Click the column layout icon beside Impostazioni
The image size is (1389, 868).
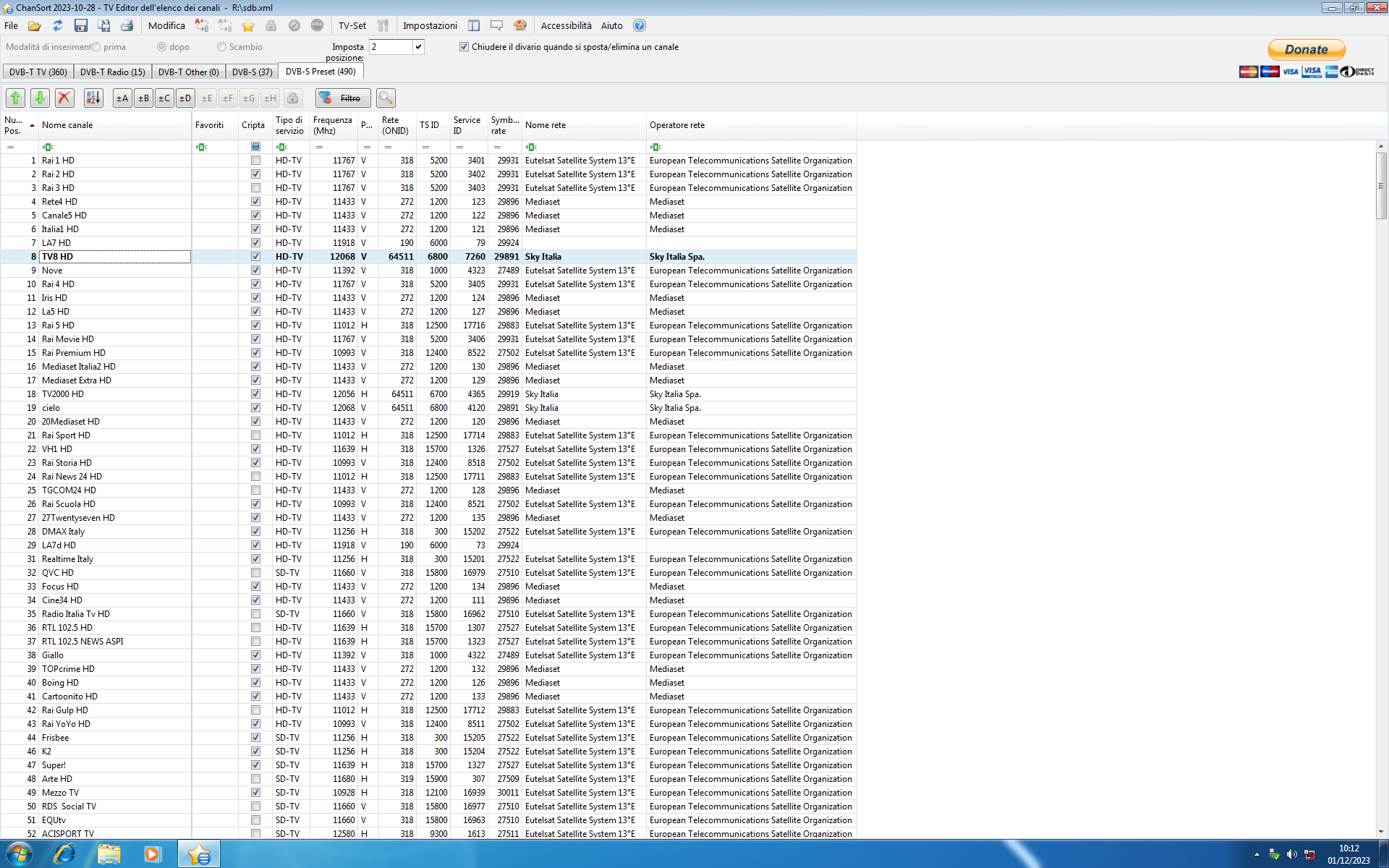point(474,25)
